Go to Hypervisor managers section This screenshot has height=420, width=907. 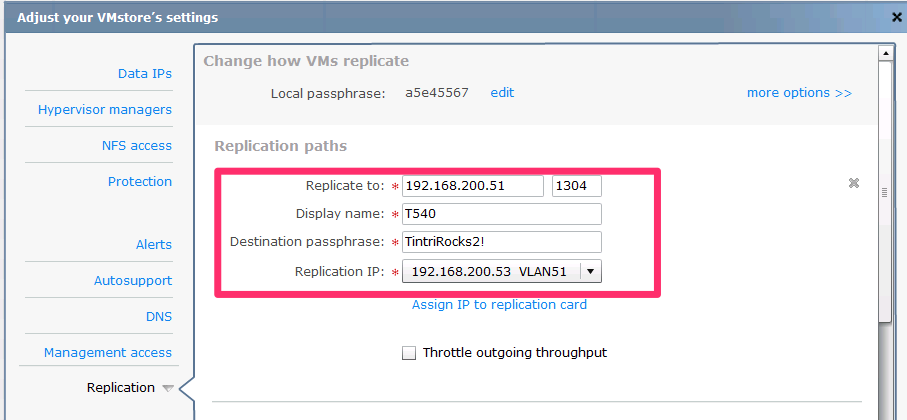point(104,109)
